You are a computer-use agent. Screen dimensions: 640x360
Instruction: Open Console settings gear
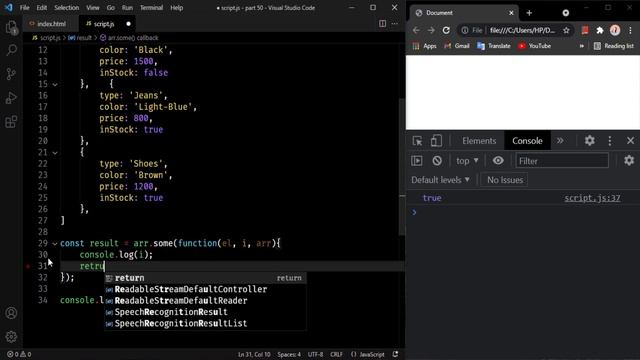629,160
